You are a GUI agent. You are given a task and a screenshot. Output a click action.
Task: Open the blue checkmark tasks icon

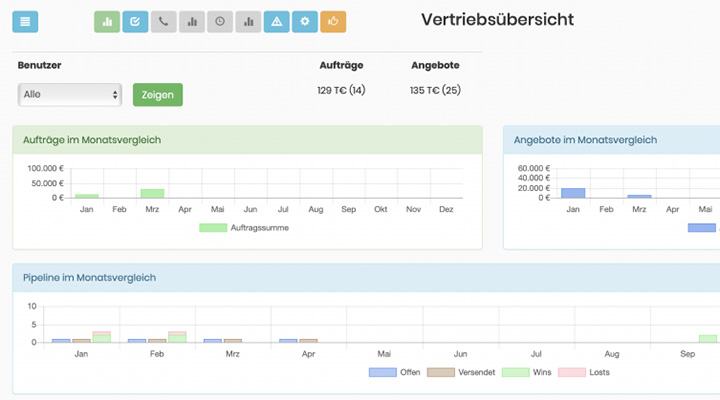point(135,21)
